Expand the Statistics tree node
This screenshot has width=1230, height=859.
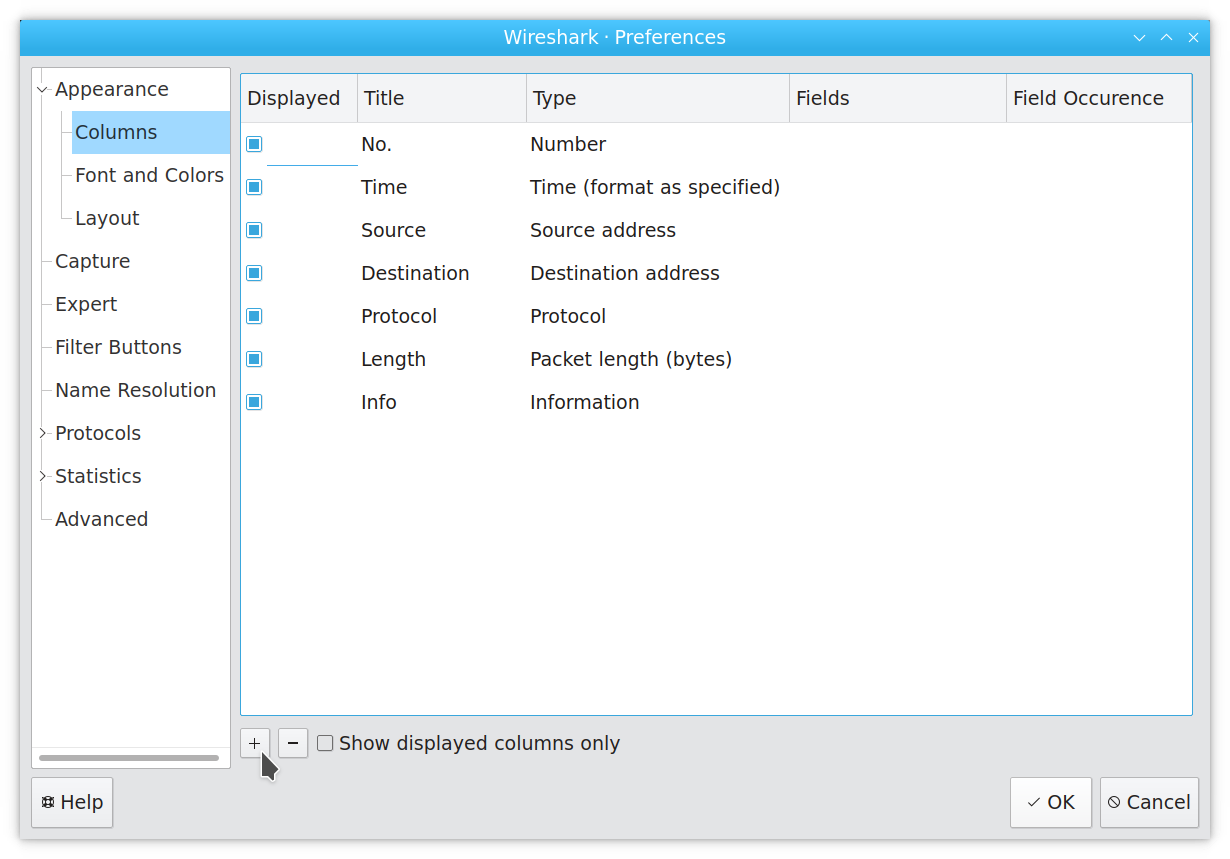42,476
